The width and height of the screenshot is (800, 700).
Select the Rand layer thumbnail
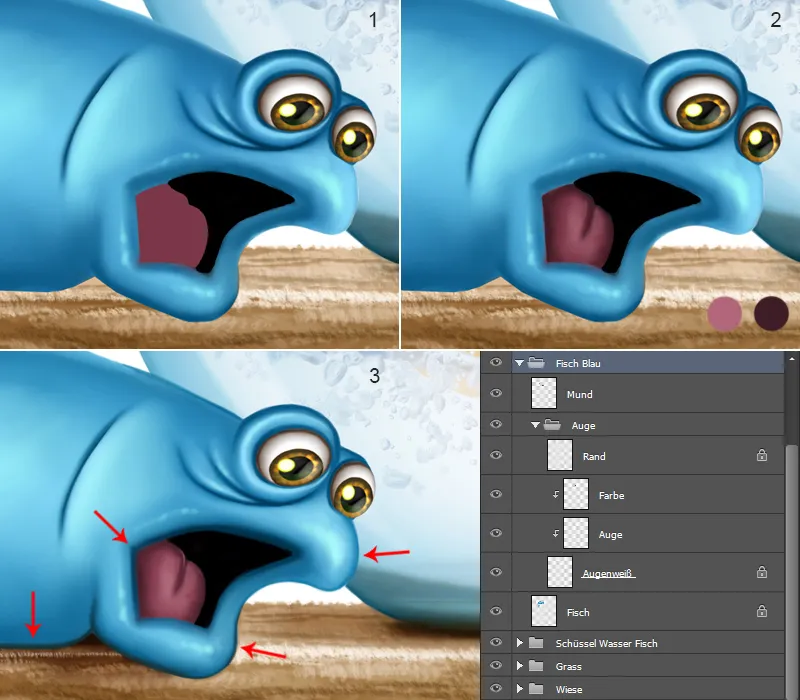point(560,455)
